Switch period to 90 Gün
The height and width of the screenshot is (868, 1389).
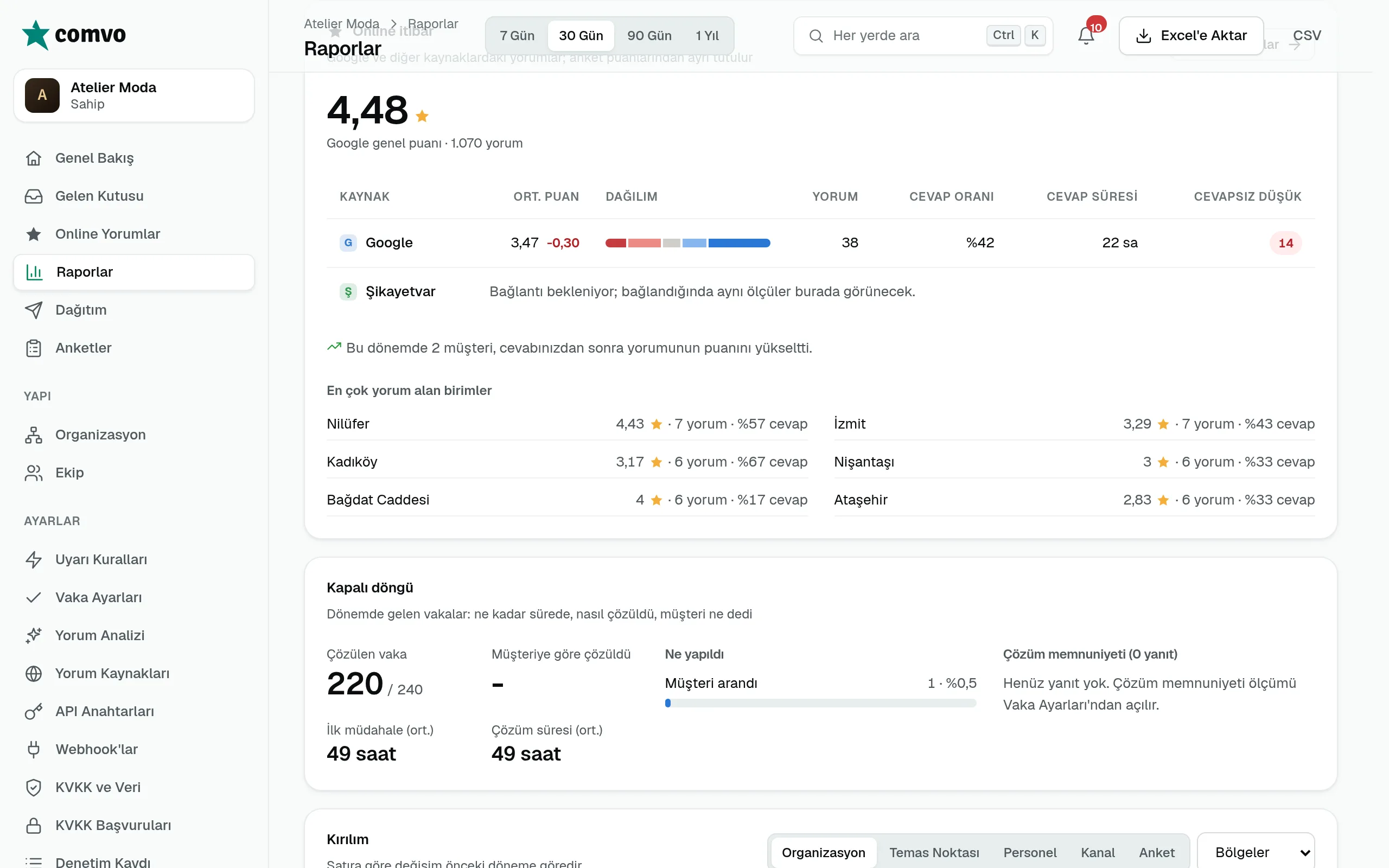649,36
